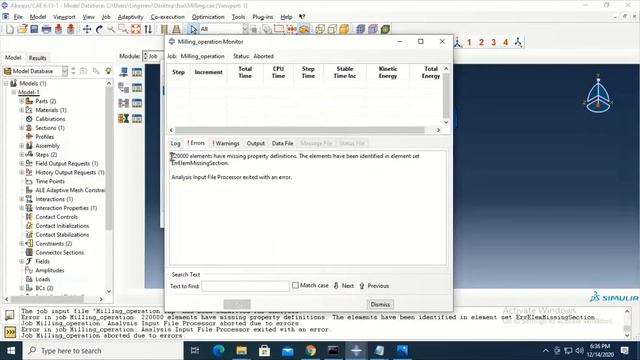
Task: Open the Adaptivity menu
Action: tap(130, 17)
